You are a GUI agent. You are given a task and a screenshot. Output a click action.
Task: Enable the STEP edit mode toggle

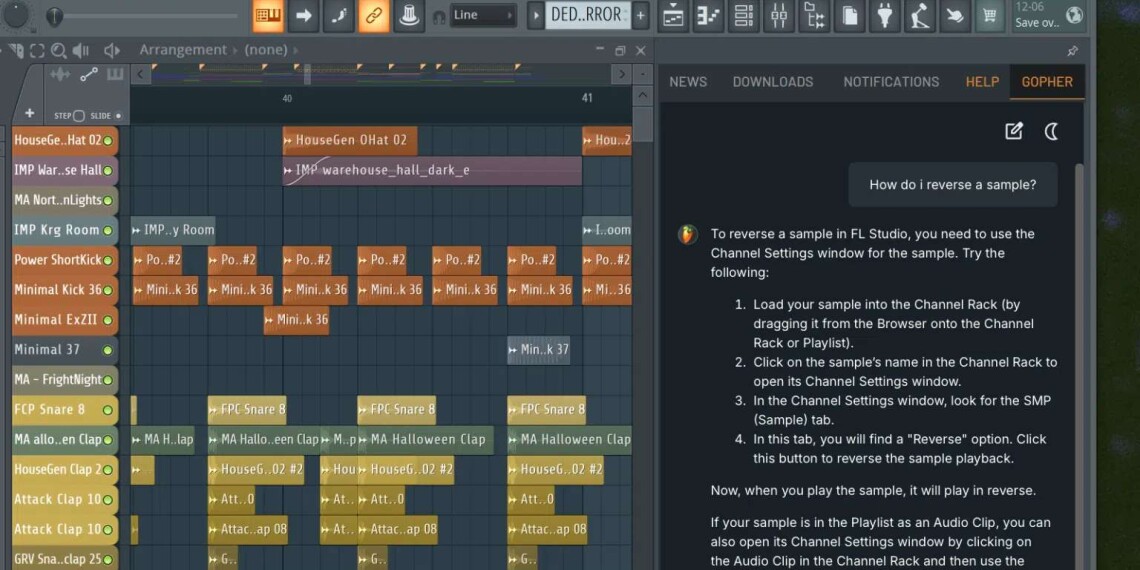coord(79,116)
